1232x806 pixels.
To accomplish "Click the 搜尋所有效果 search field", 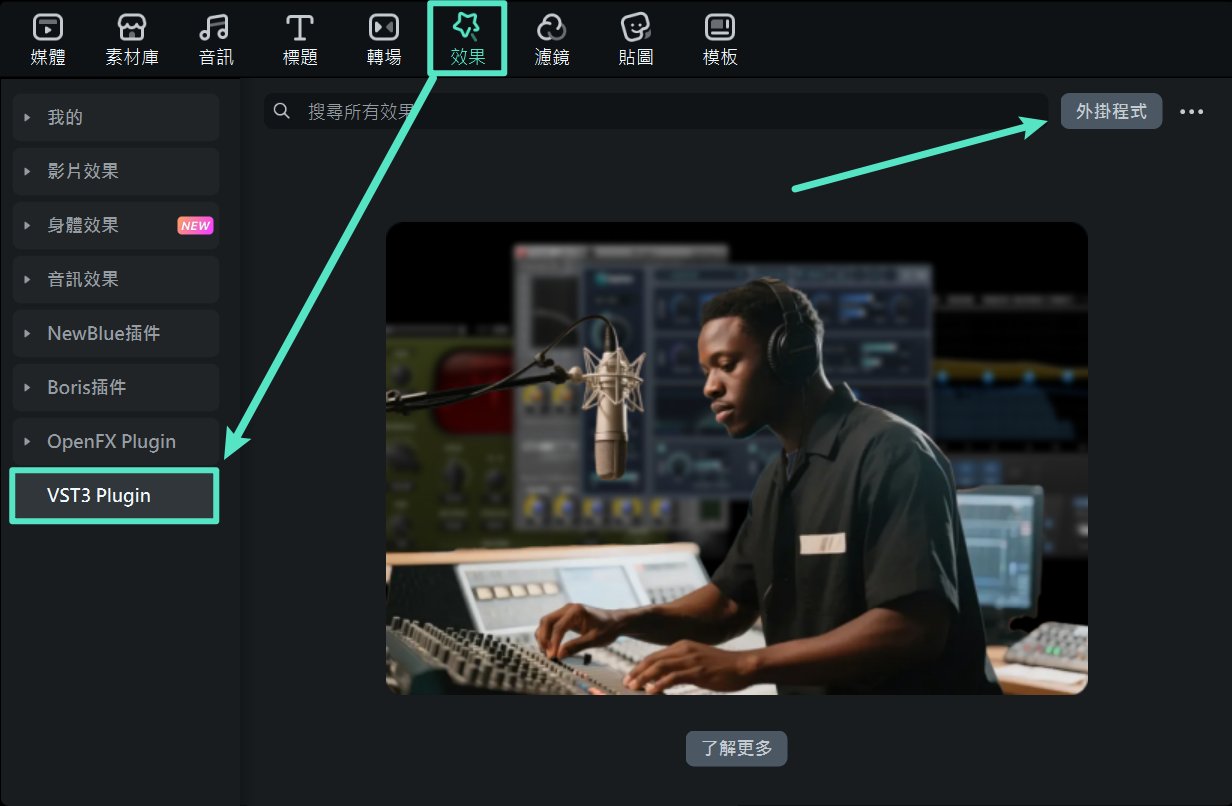I will [660, 112].
